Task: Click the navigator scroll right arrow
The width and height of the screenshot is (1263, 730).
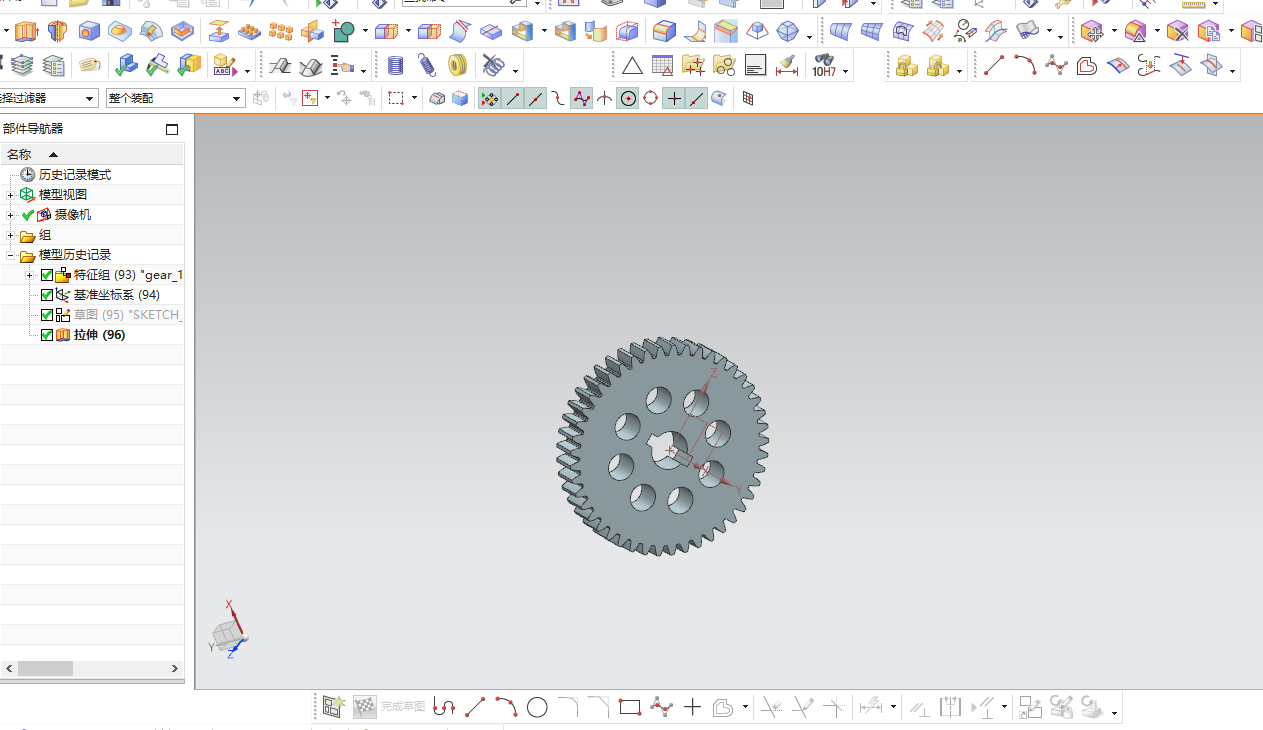Action: (x=175, y=668)
